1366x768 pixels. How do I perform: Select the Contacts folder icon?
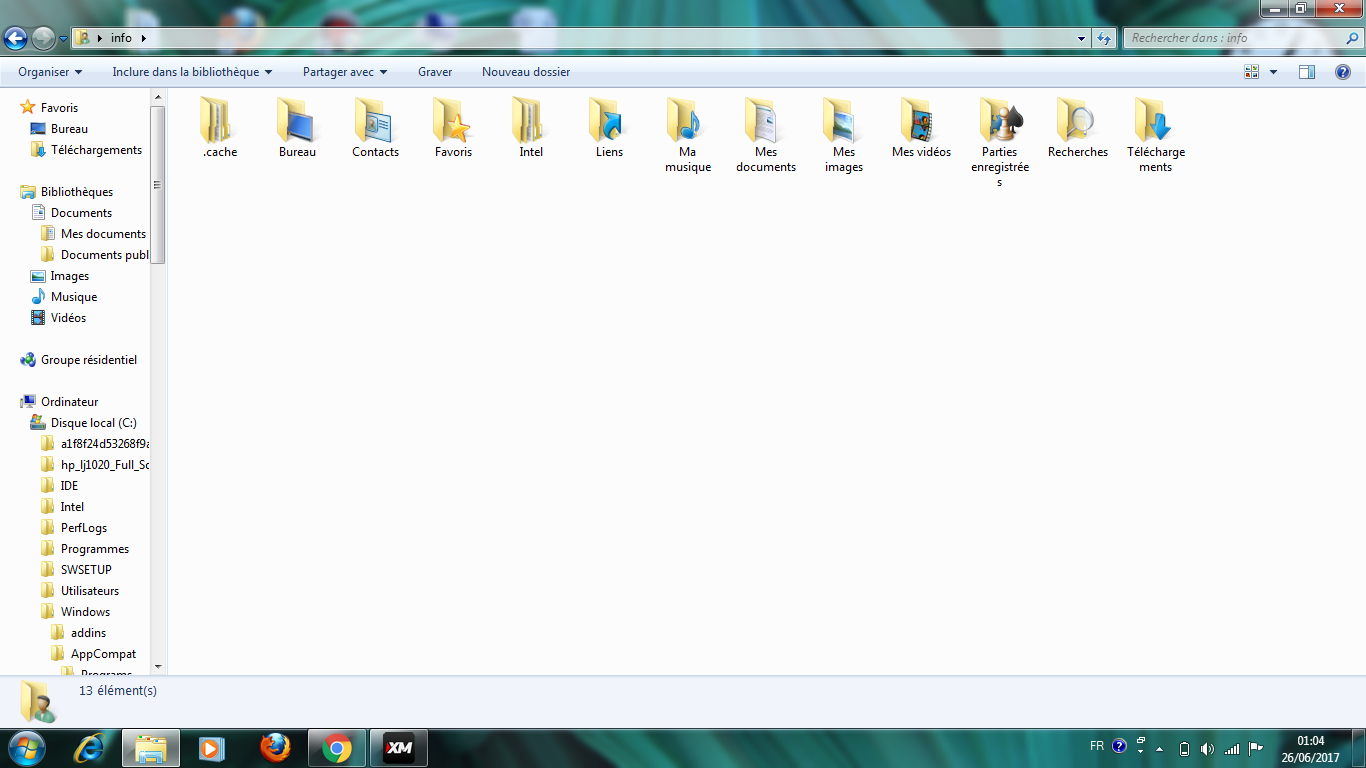[x=375, y=121]
